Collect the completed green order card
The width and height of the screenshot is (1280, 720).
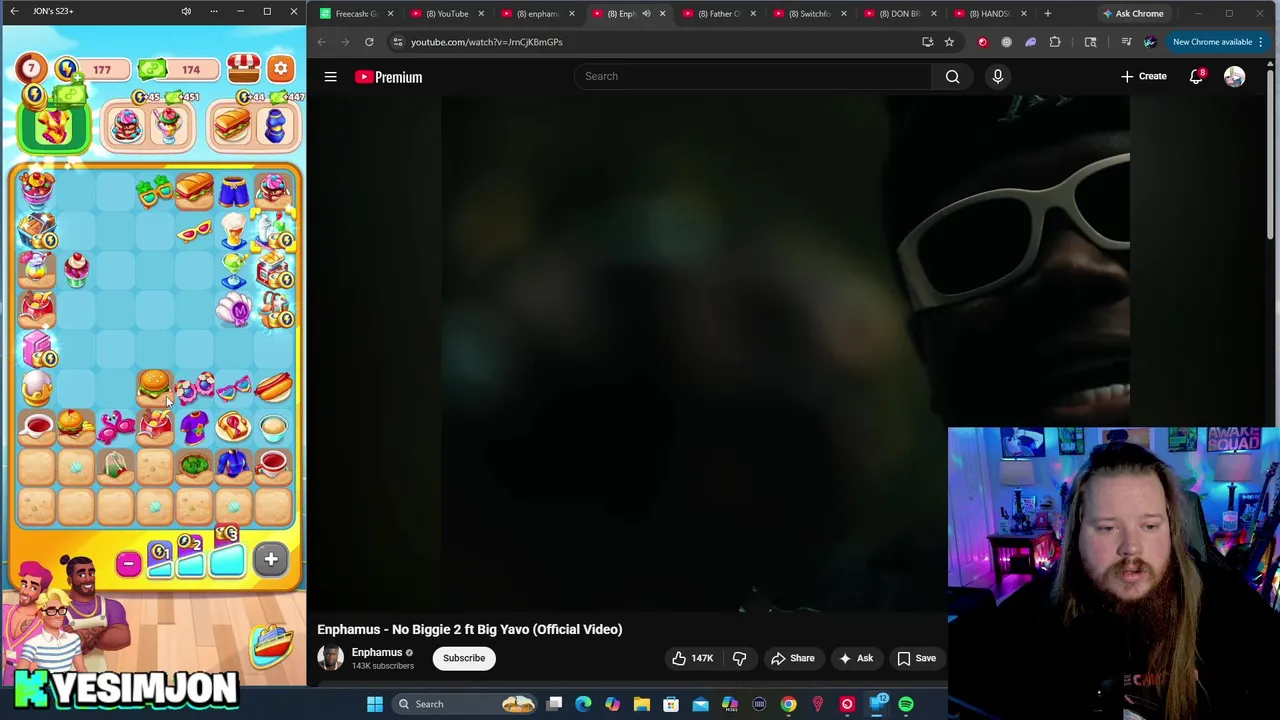point(53,127)
